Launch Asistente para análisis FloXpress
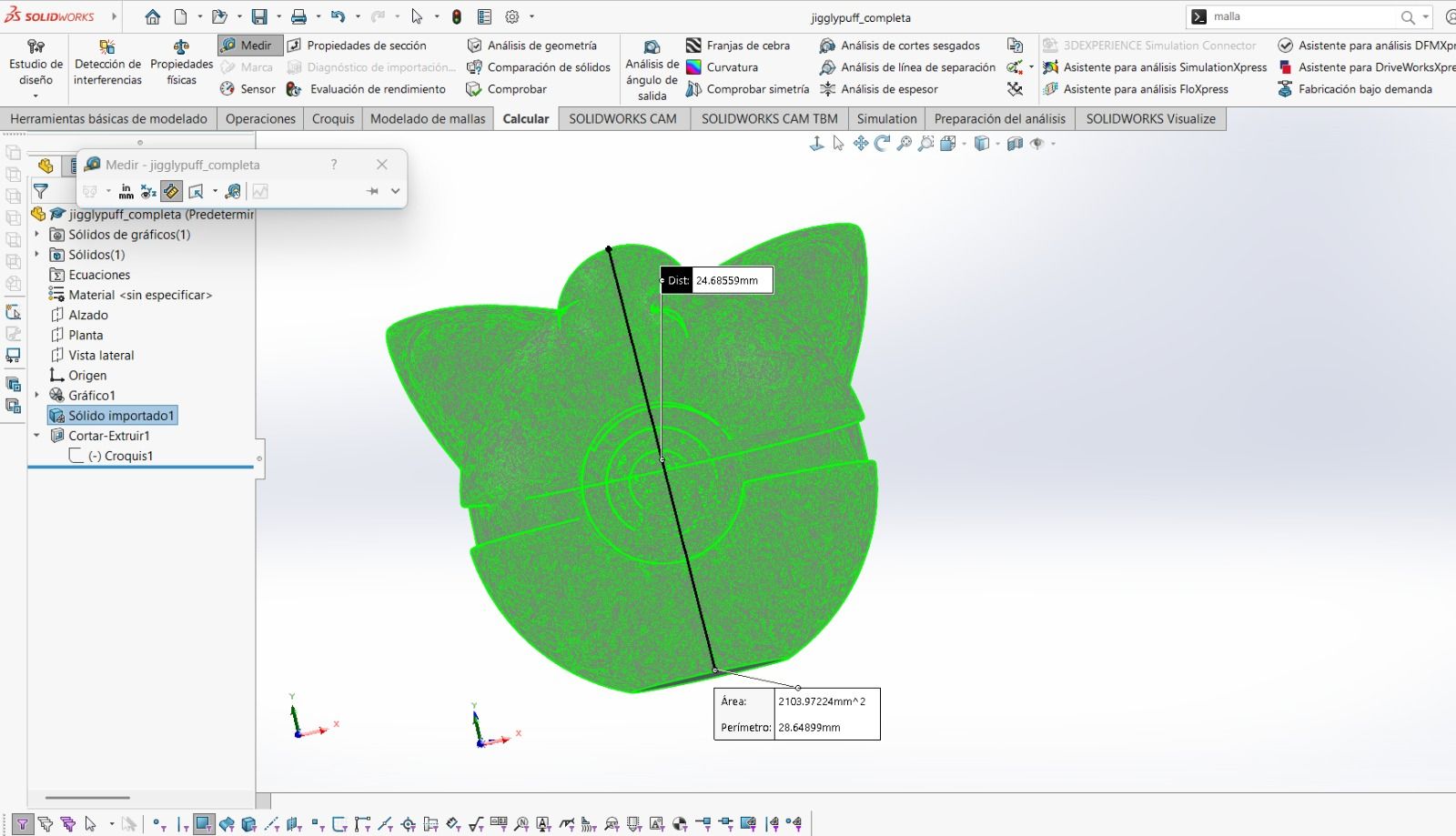1456x836 pixels. pyautogui.click(x=1136, y=89)
